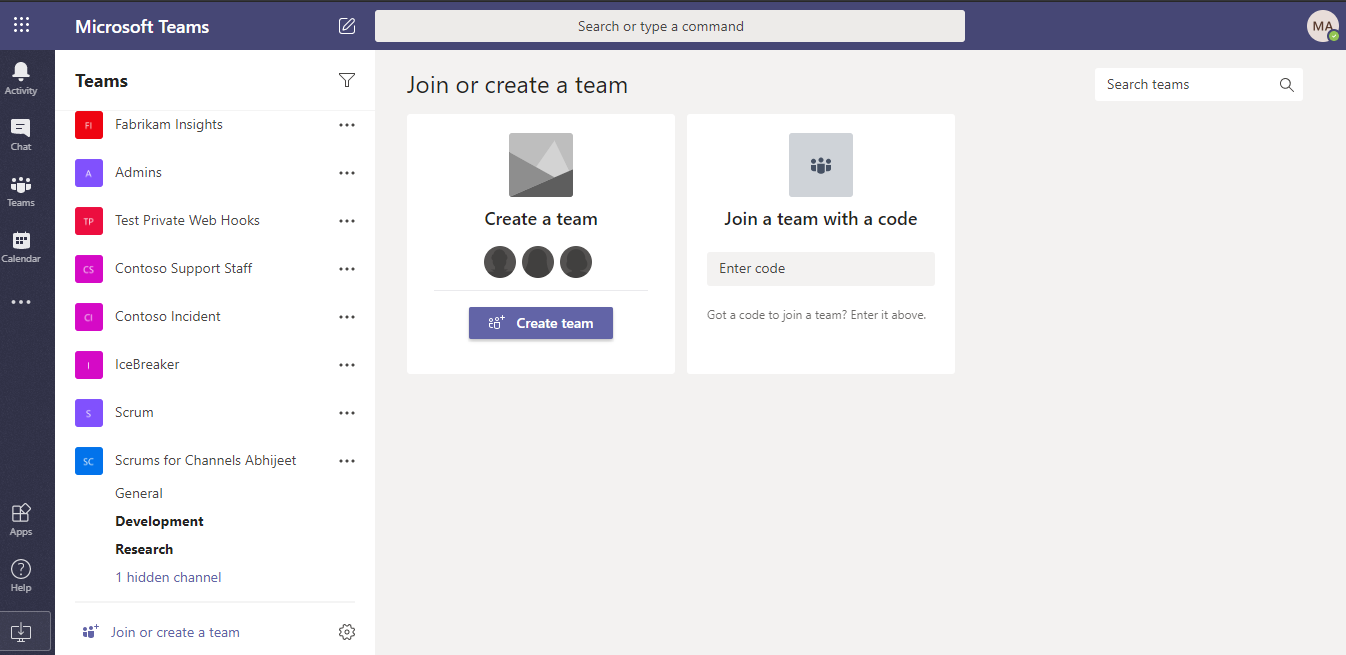This screenshot has height=655, width=1346.
Task: Click the Create team button
Action: (541, 323)
